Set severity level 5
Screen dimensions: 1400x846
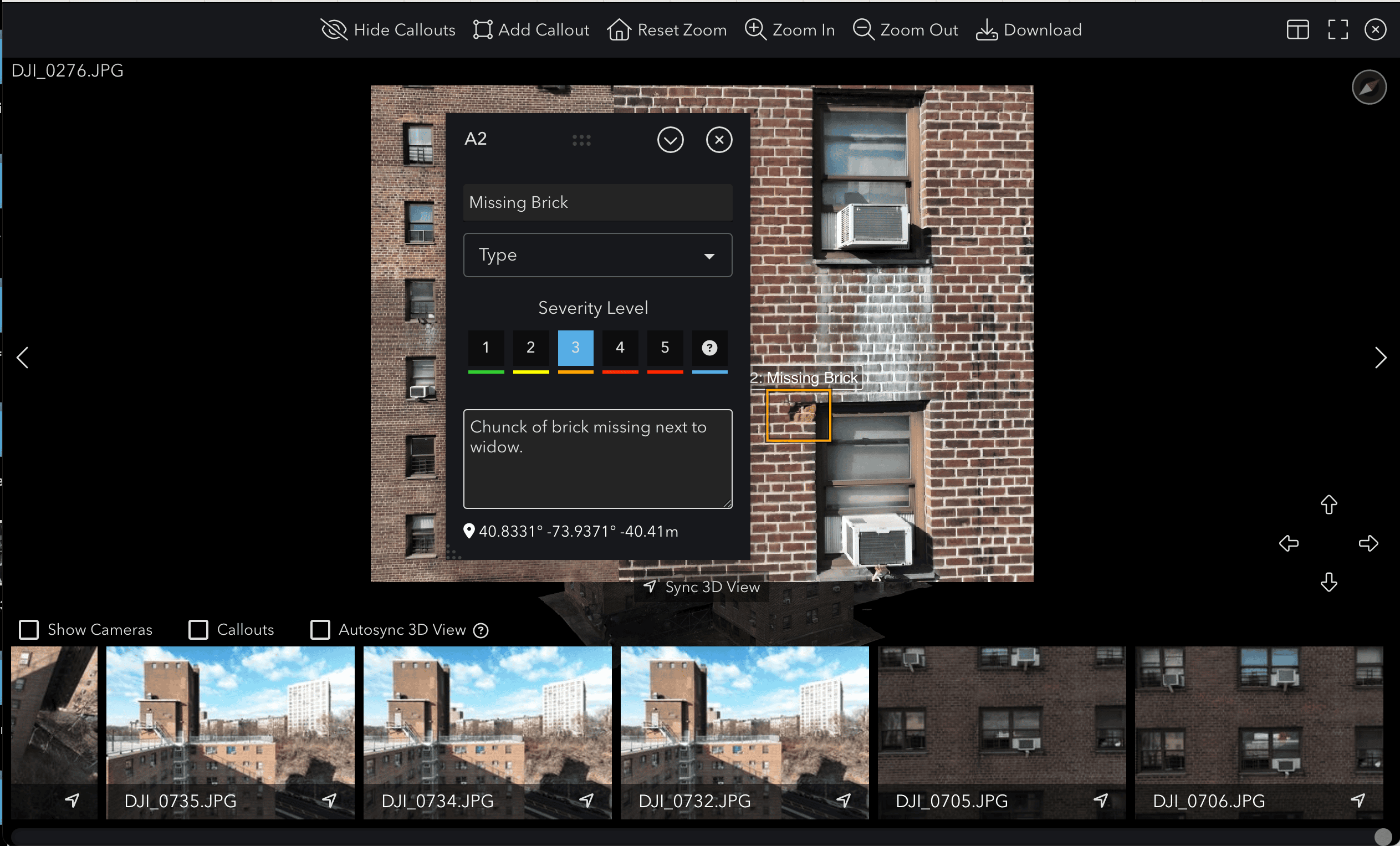coord(665,348)
